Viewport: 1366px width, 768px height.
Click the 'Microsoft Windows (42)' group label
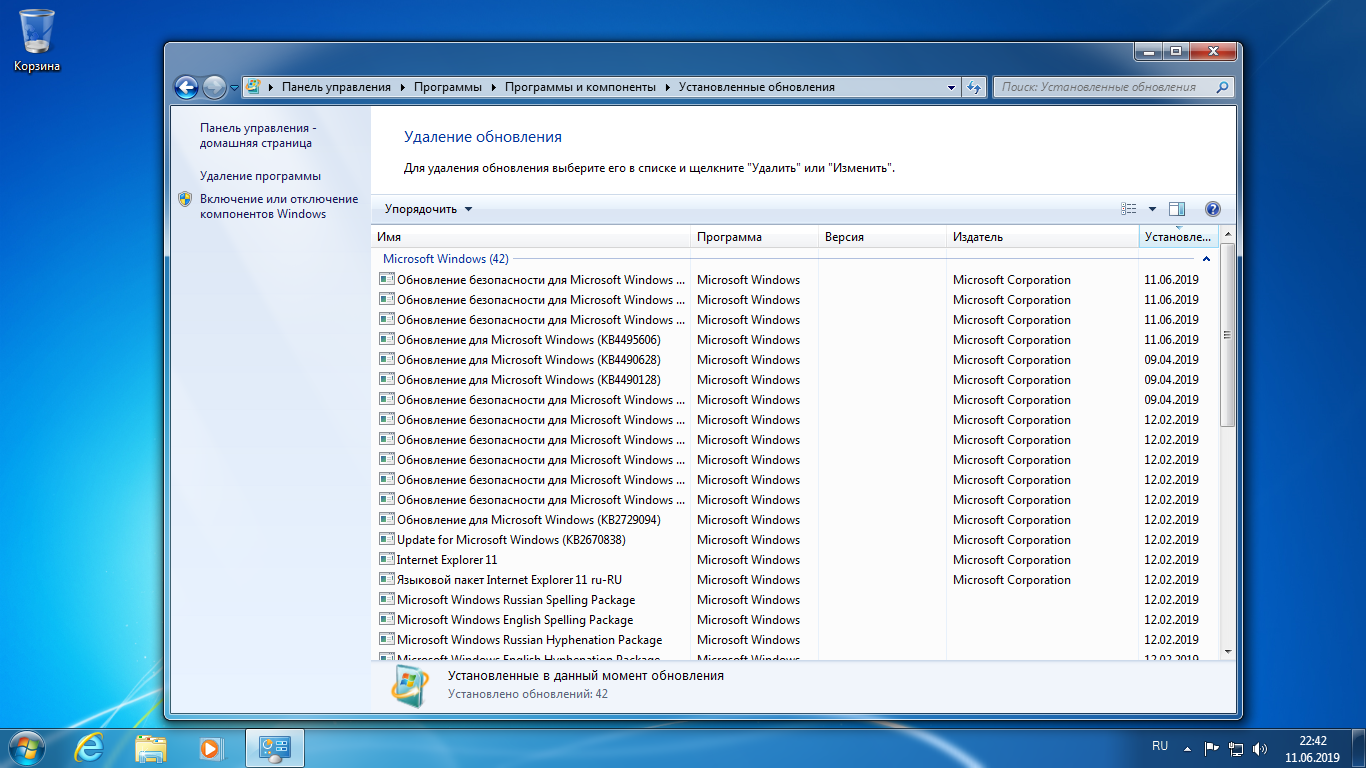[x=446, y=259]
